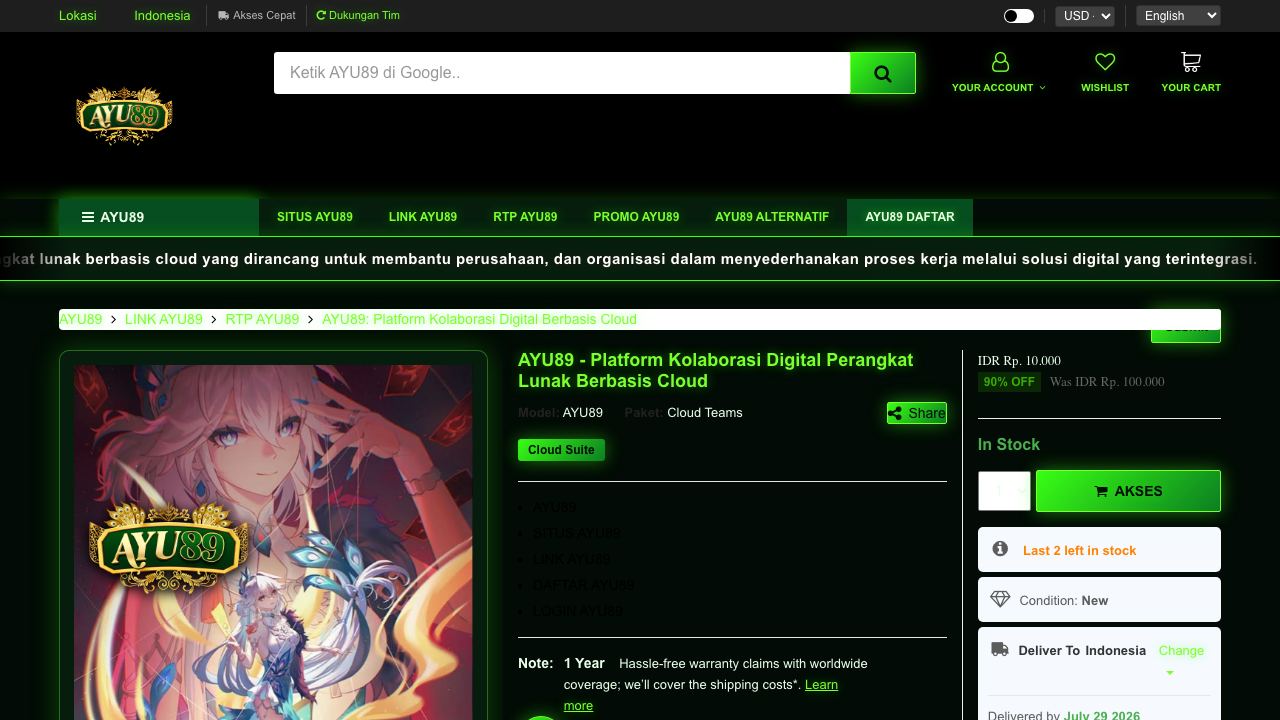Expand the Change delivery location dropdown
Screen dimensions: 1280x720
[x=1181, y=659]
